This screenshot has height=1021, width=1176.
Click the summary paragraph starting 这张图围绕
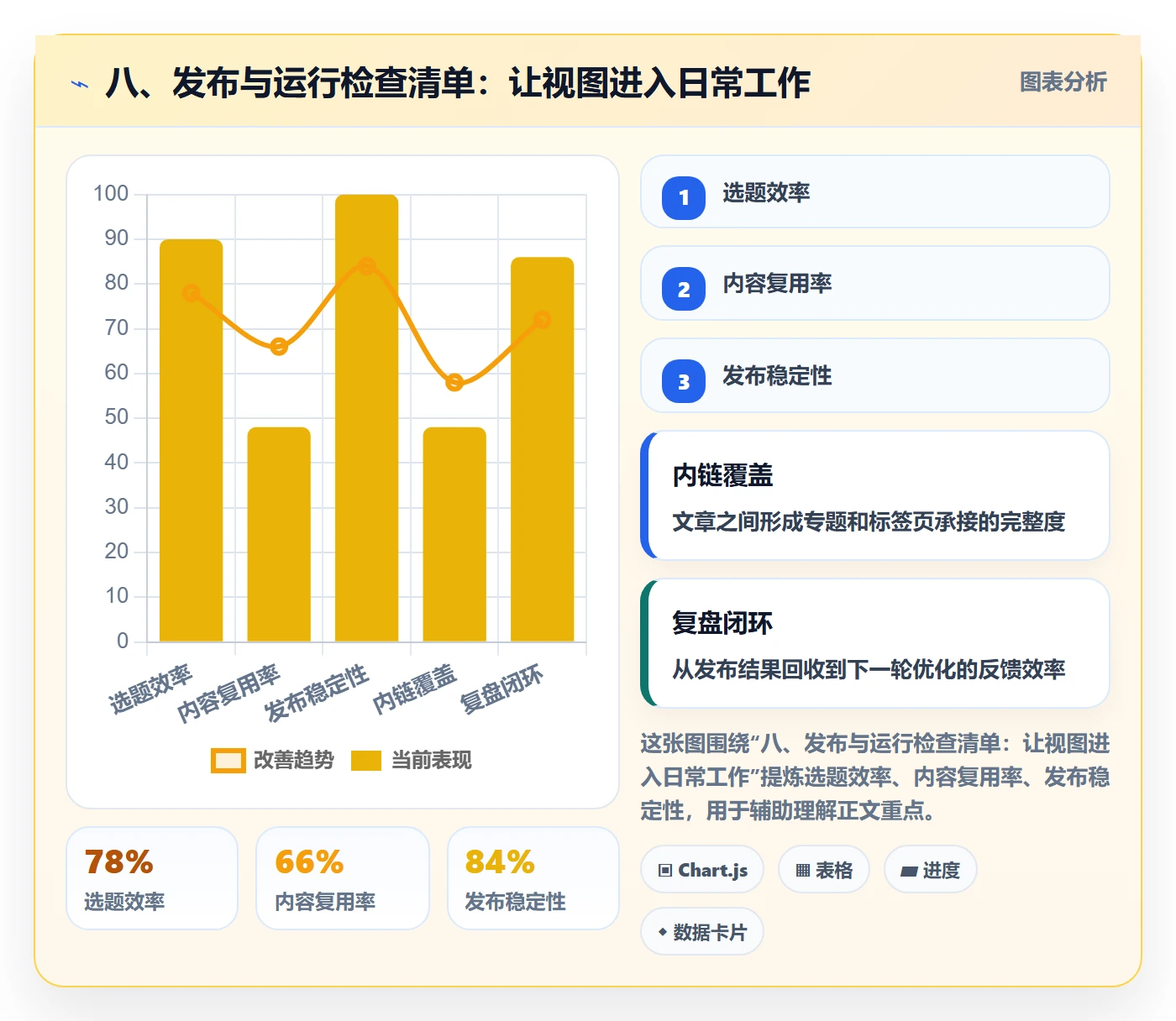click(874, 777)
